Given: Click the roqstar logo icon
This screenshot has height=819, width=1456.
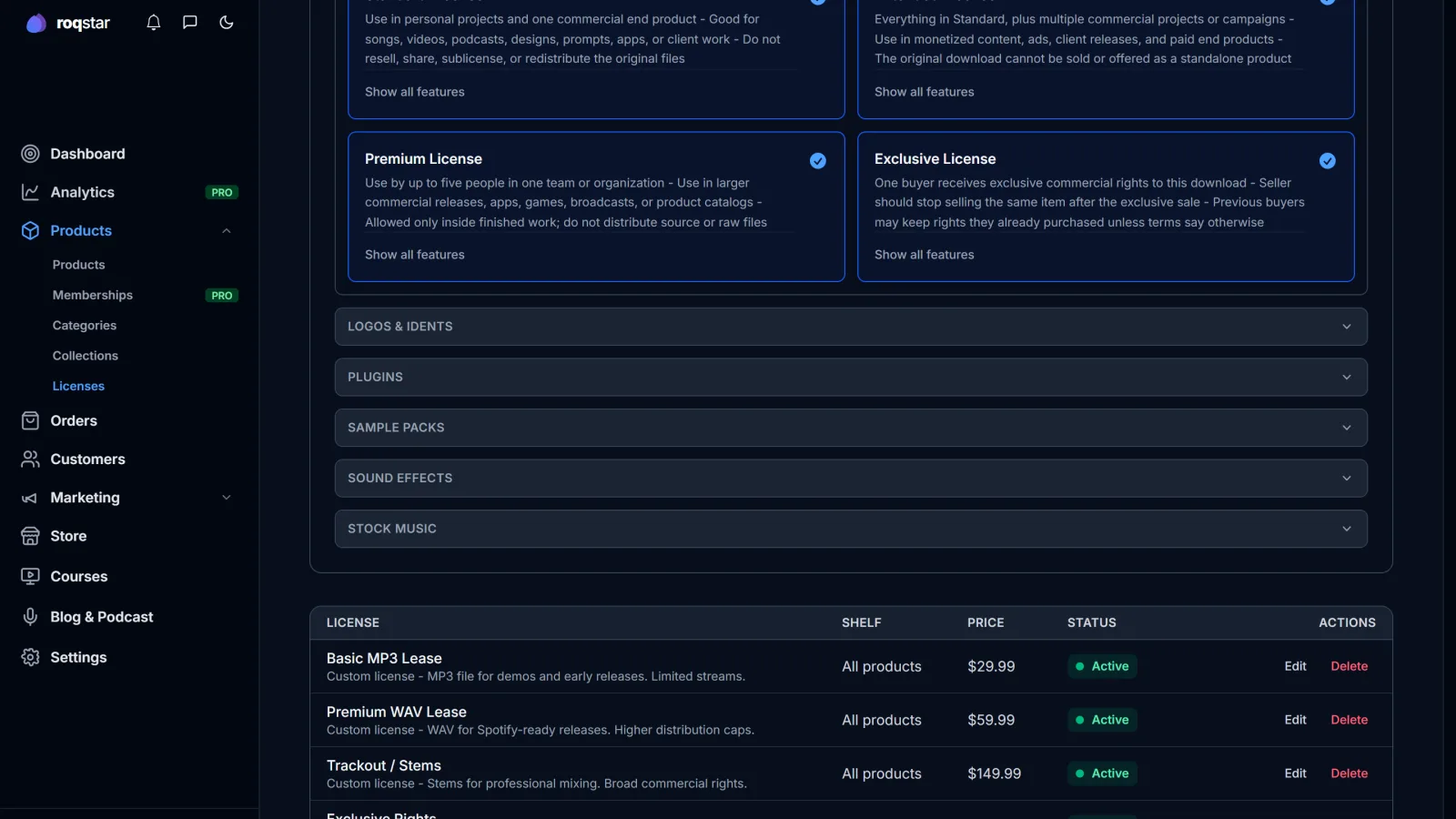Looking at the screenshot, I should point(35,23).
